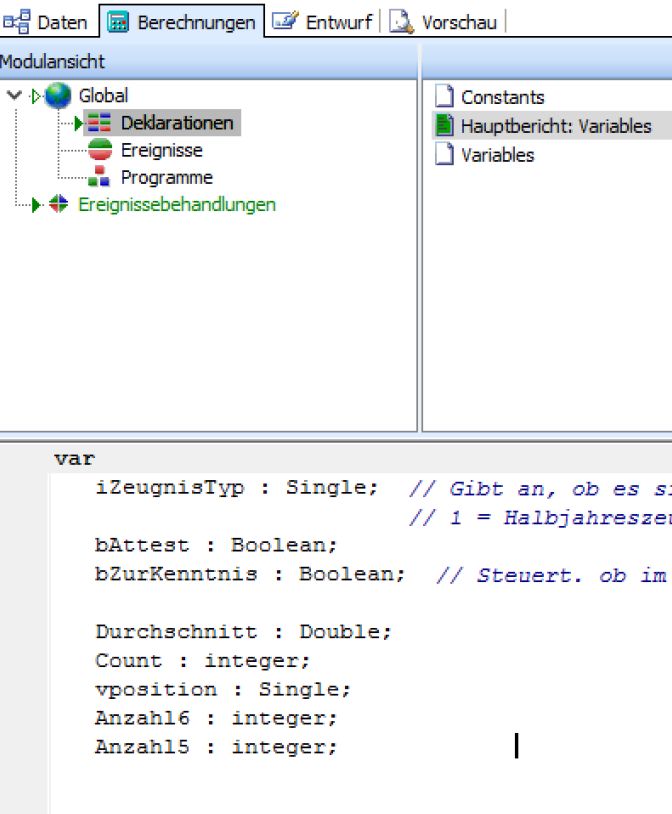Click green arrow beside Ereignissebehandlungen
This screenshot has height=814, width=672.
click(x=37, y=204)
